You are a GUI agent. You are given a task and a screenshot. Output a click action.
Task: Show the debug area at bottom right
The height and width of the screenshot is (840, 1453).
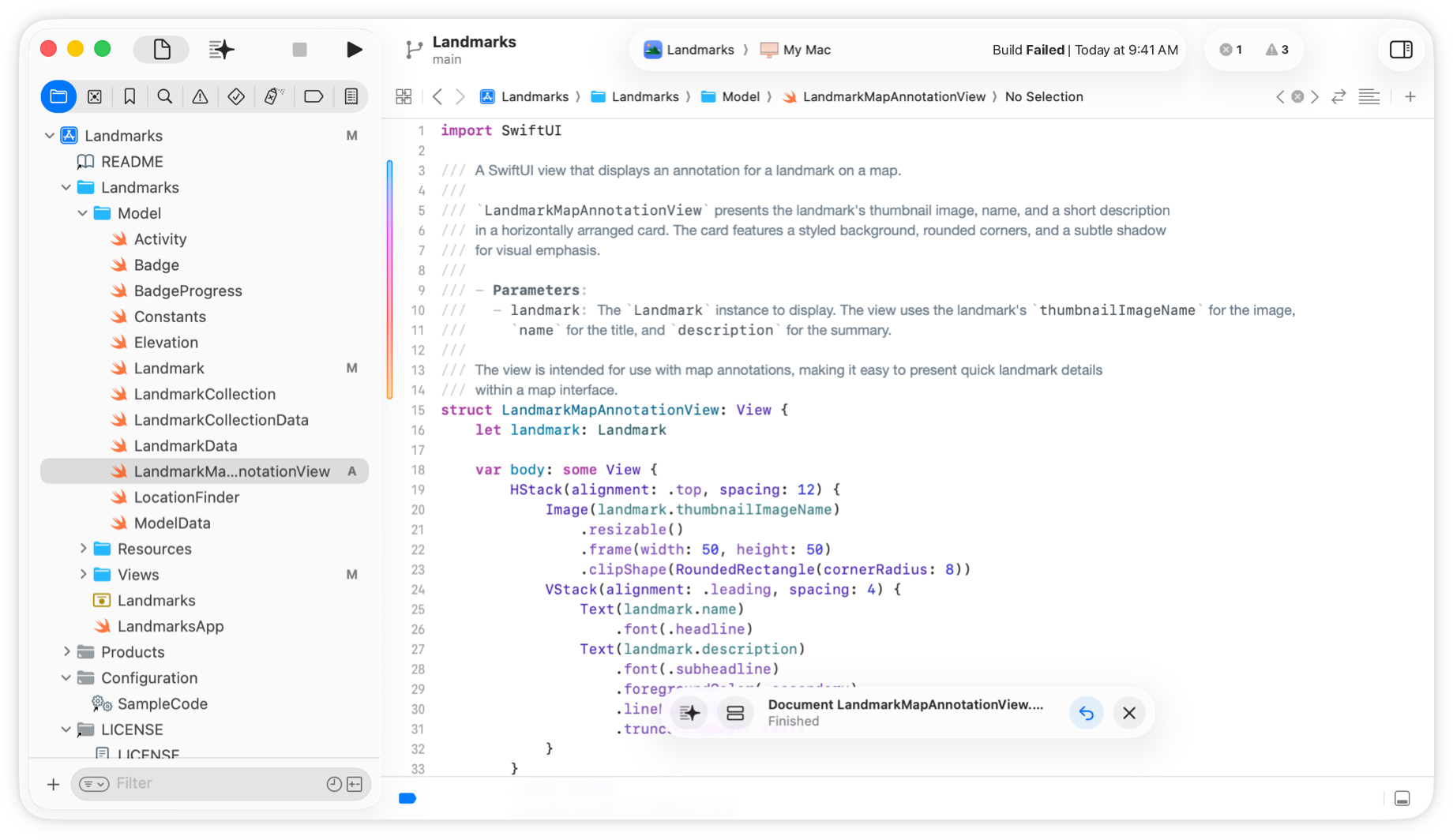pos(1402,798)
